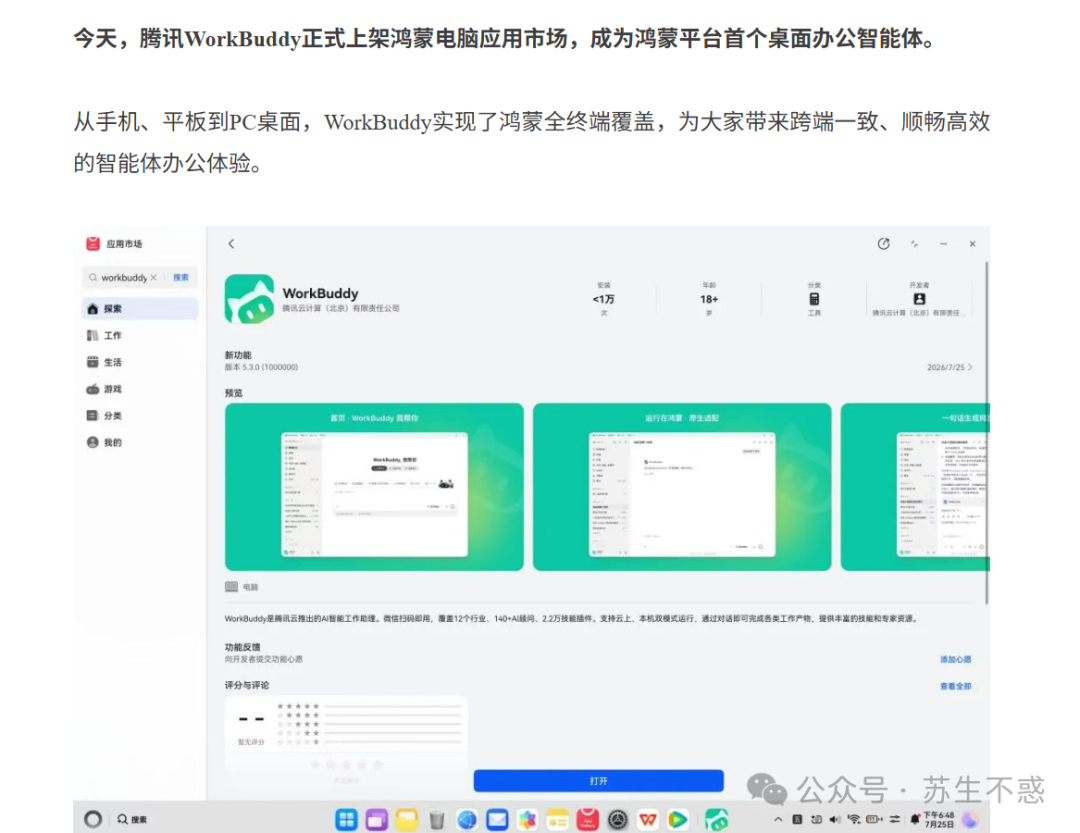Click the WorkBuddy app title text
The height and width of the screenshot is (833, 1080).
pyautogui.click(x=320, y=294)
